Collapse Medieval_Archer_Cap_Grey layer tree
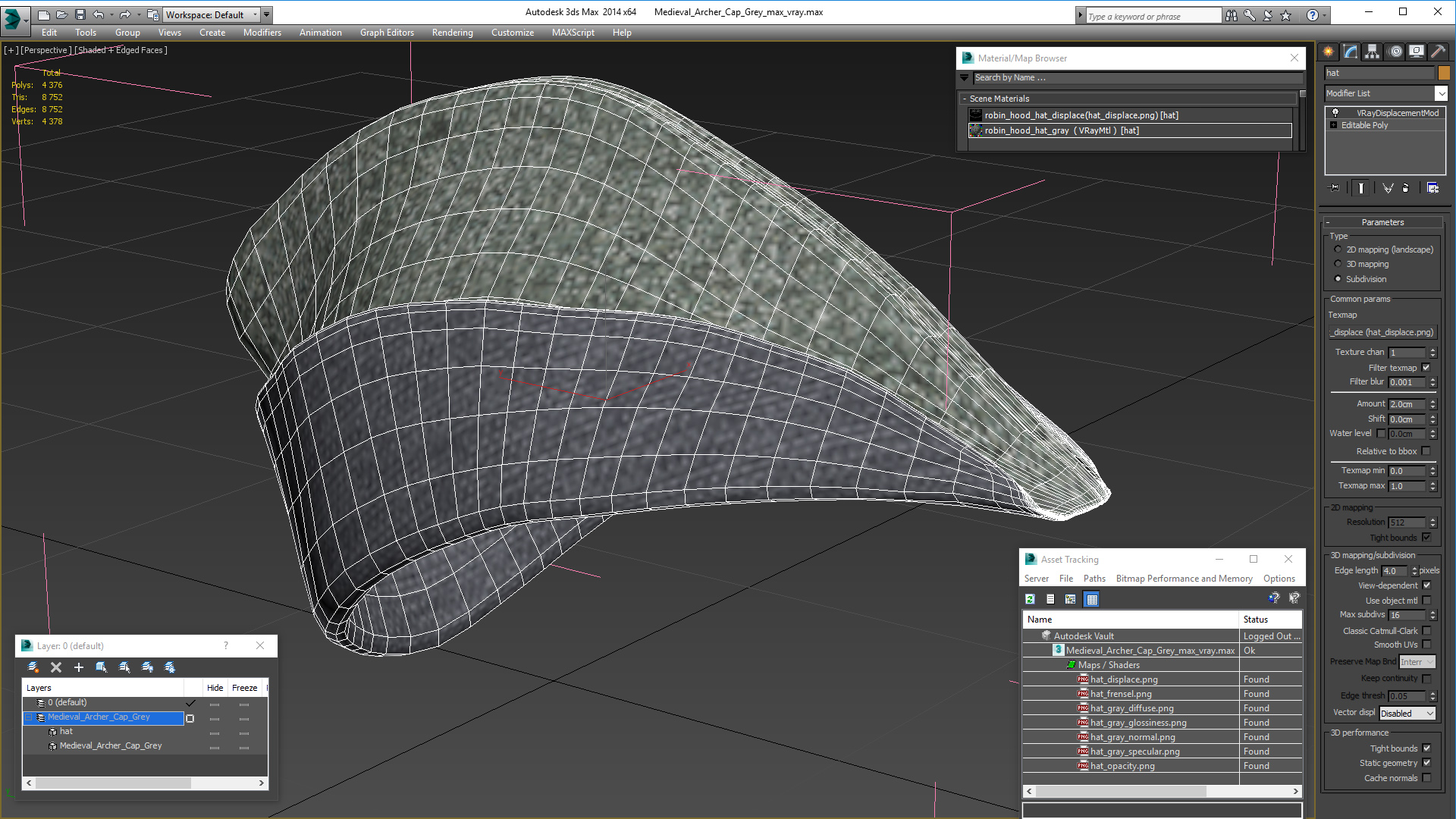The height and width of the screenshot is (819, 1456). click(x=30, y=717)
